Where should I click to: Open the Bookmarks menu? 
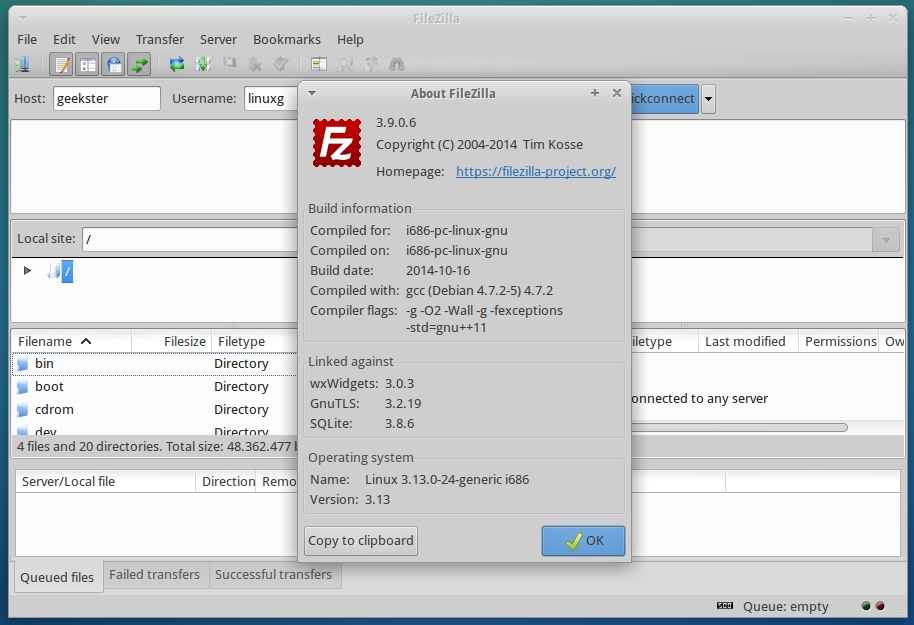[287, 39]
